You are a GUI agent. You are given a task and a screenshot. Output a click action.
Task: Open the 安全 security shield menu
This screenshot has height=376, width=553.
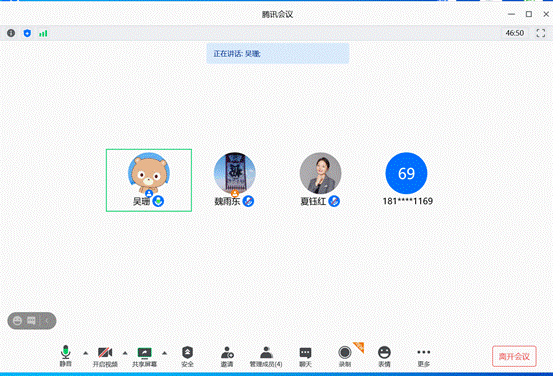(x=187, y=357)
